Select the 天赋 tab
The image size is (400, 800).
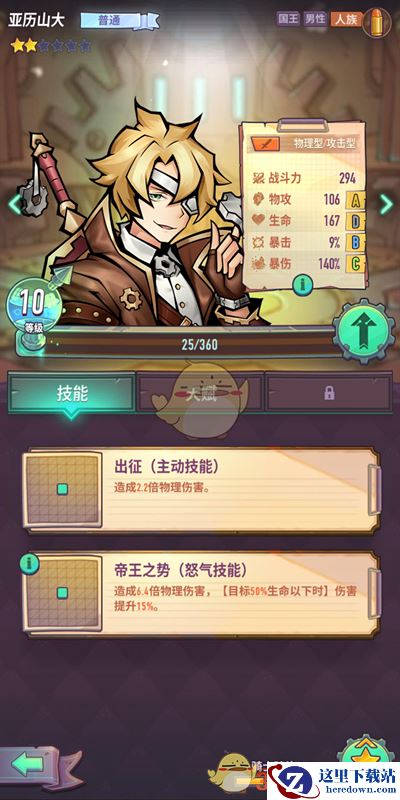pos(200,393)
